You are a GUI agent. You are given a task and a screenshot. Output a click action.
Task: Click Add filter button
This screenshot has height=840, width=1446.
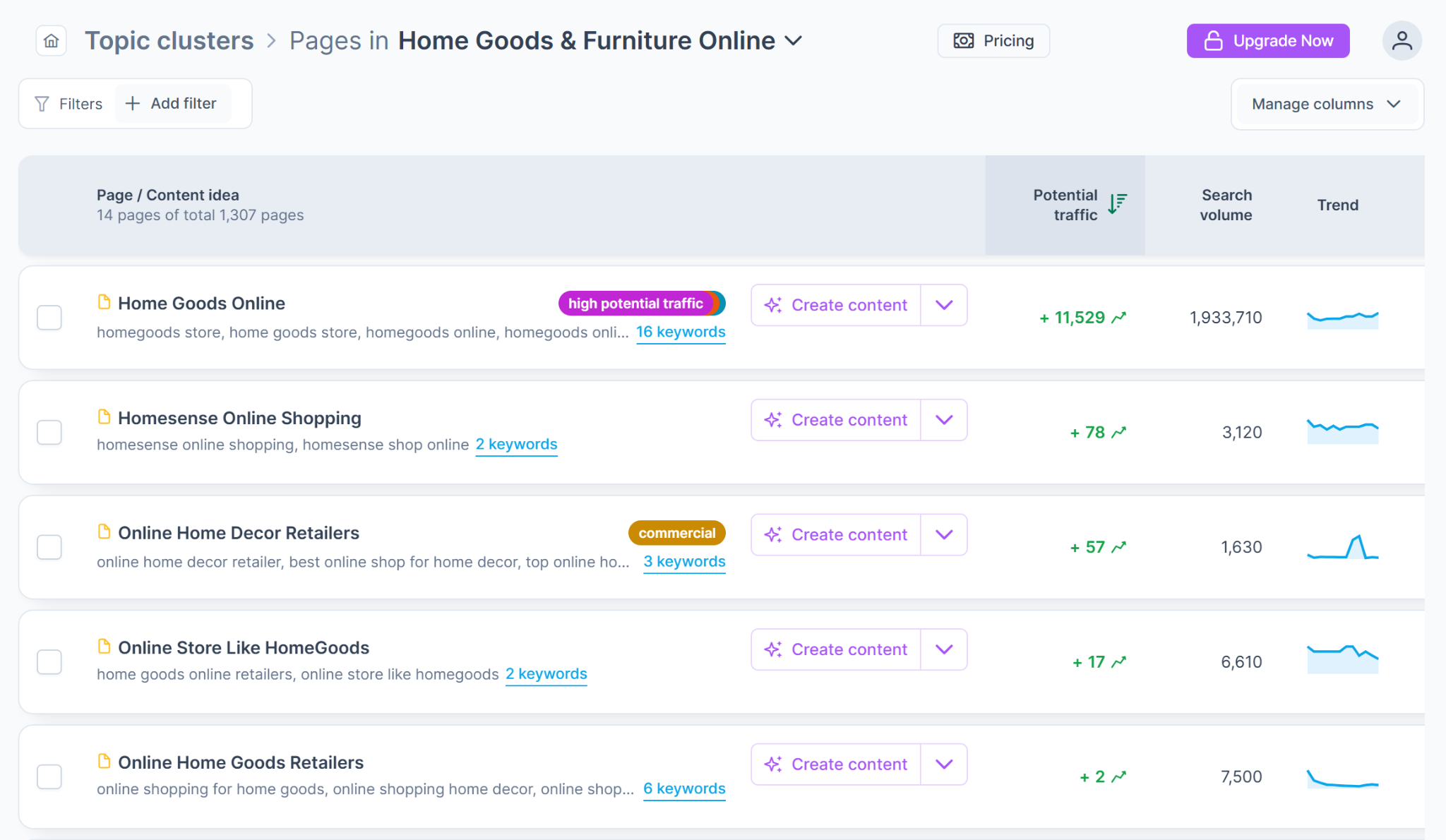click(x=172, y=104)
